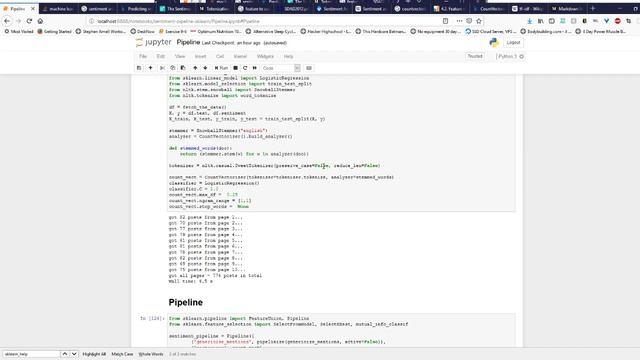The height and width of the screenshot is (360, 640).
Task: Click the Trusted notebook indicator
Action: [475, 56]
